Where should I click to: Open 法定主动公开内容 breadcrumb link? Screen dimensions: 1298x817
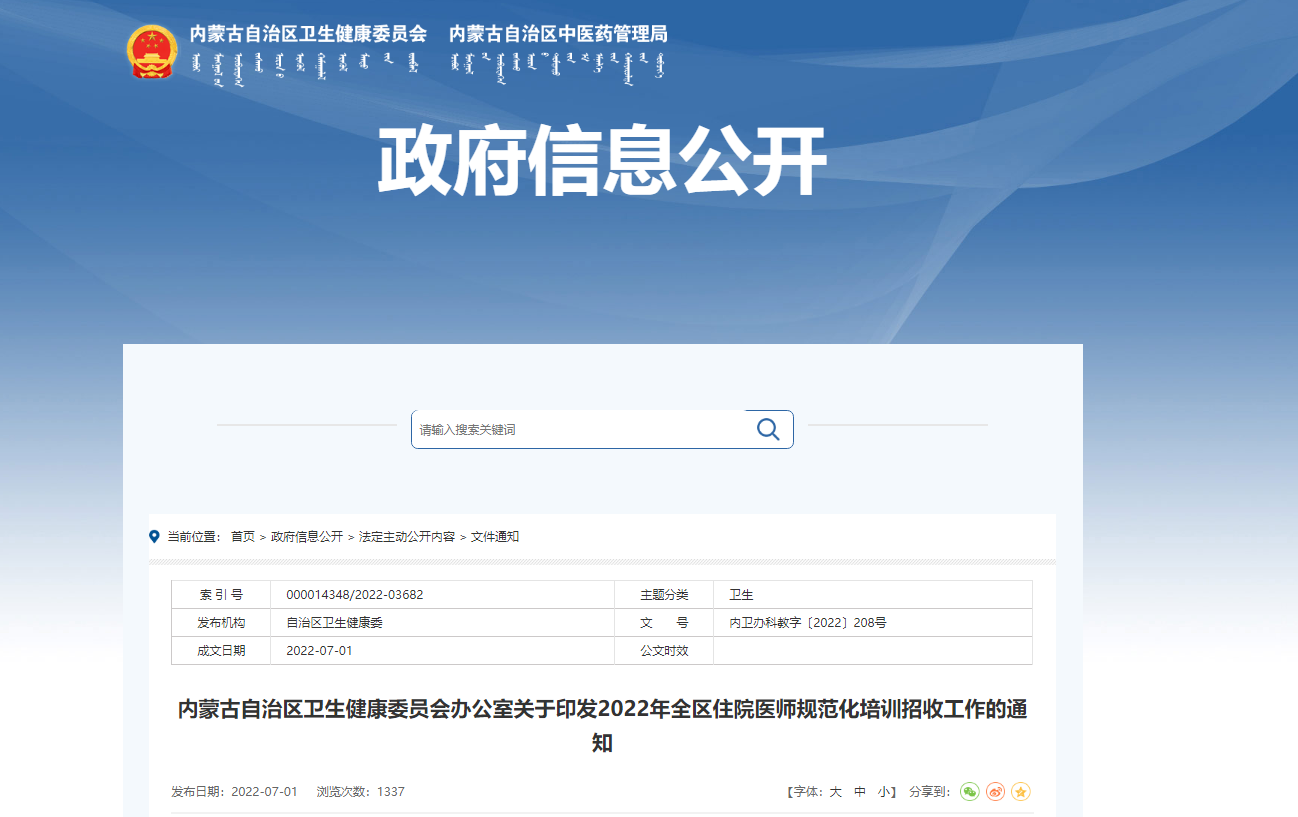[x=407, y=537]
